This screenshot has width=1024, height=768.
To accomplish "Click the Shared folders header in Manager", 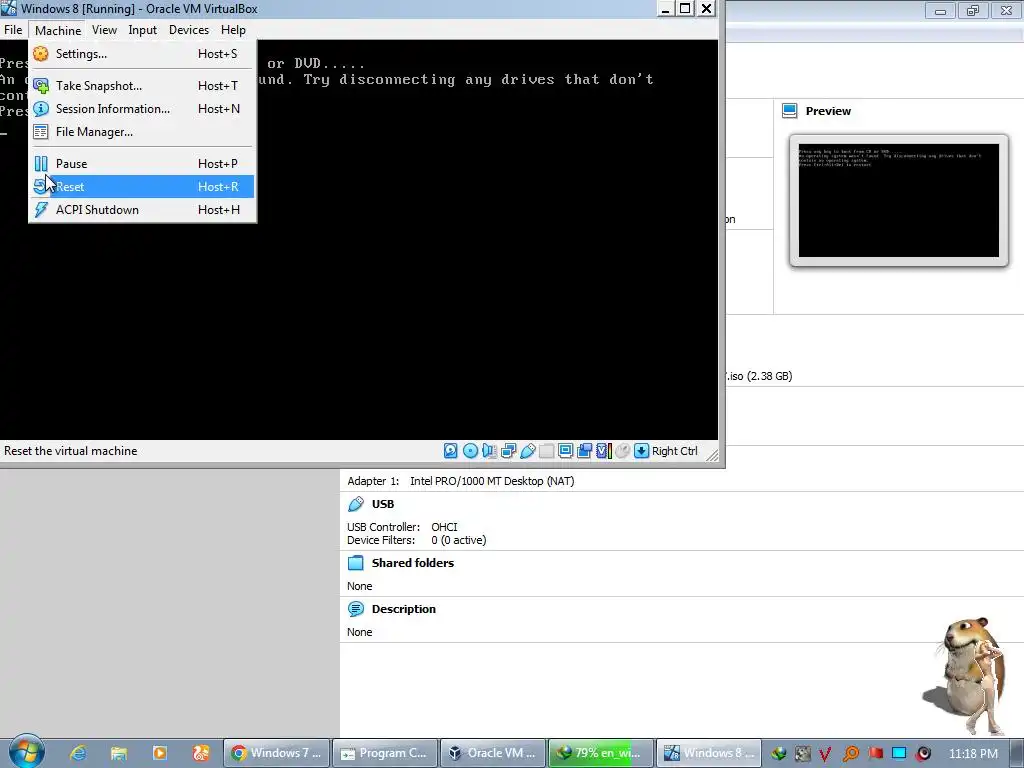I will (x=413, y=563).
